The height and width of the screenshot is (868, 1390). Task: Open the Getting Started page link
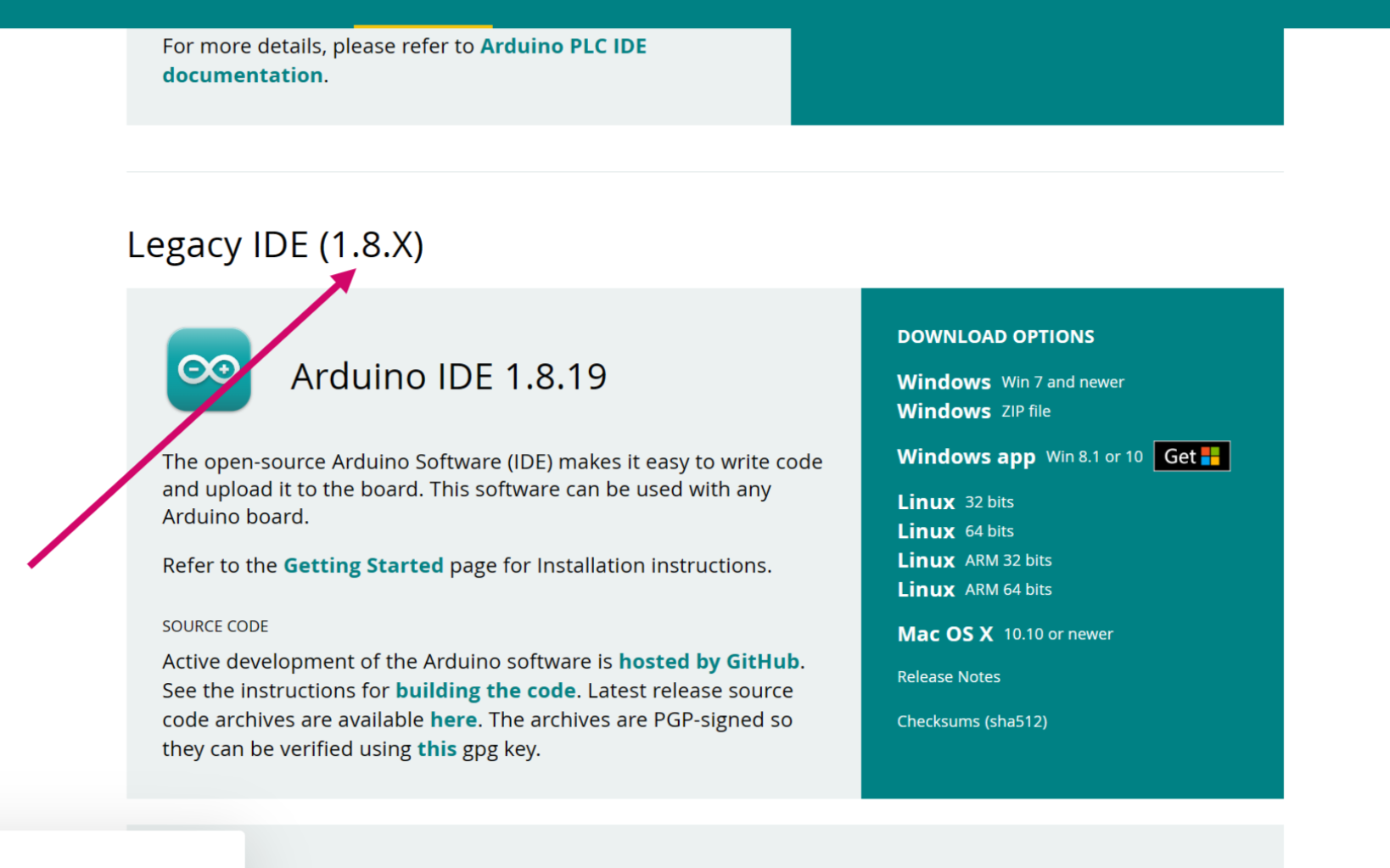click(x=363, y=565)
